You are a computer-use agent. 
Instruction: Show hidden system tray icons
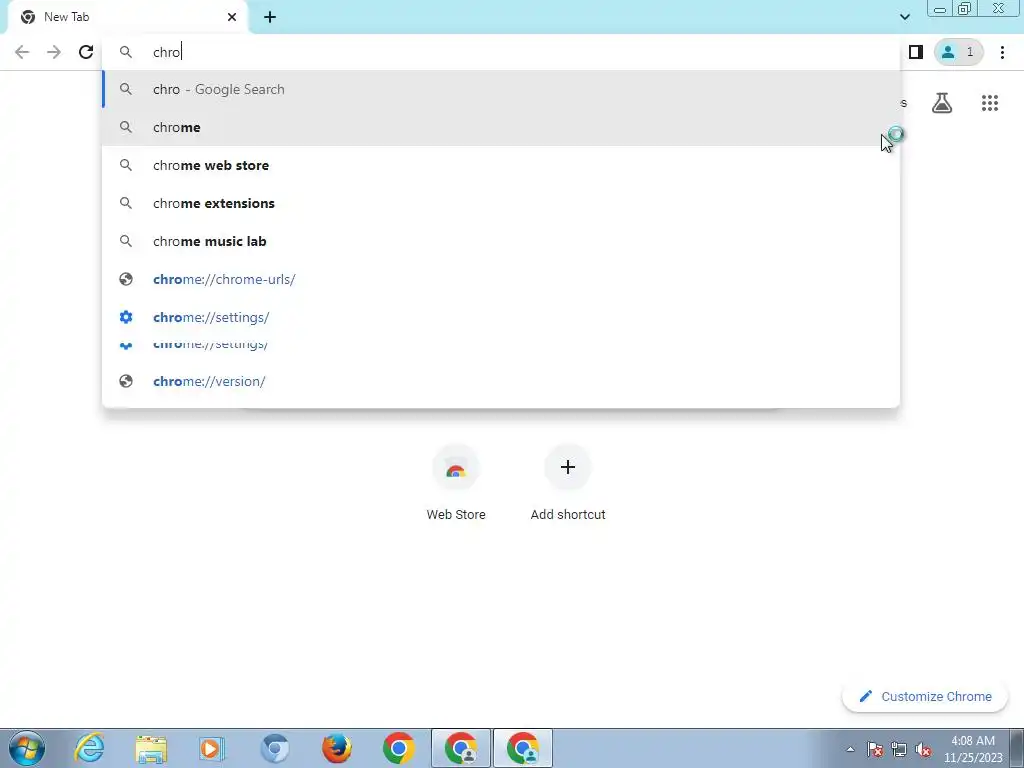pos(850,749)
